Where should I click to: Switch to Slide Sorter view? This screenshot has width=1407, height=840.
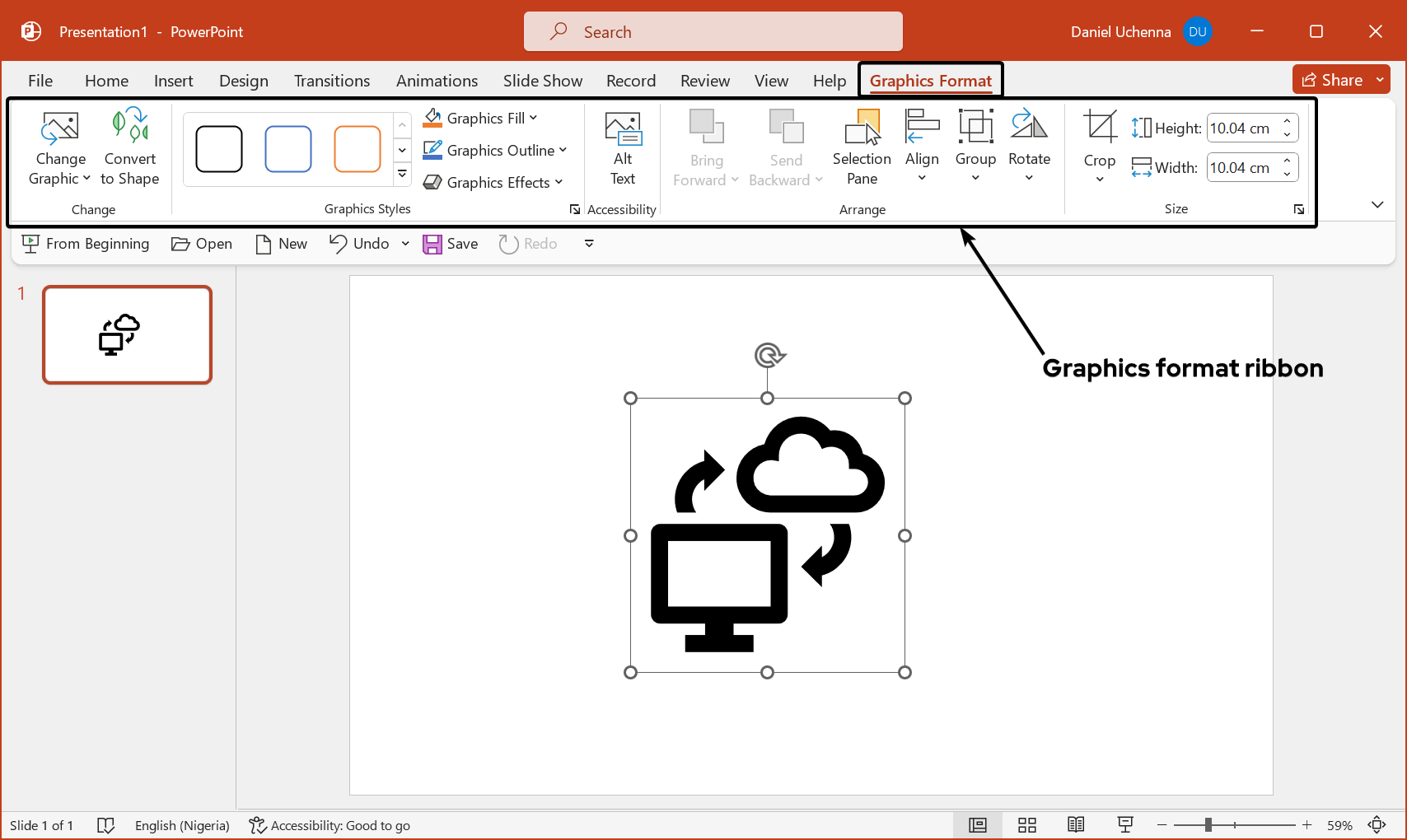[x=1026, y=824]
